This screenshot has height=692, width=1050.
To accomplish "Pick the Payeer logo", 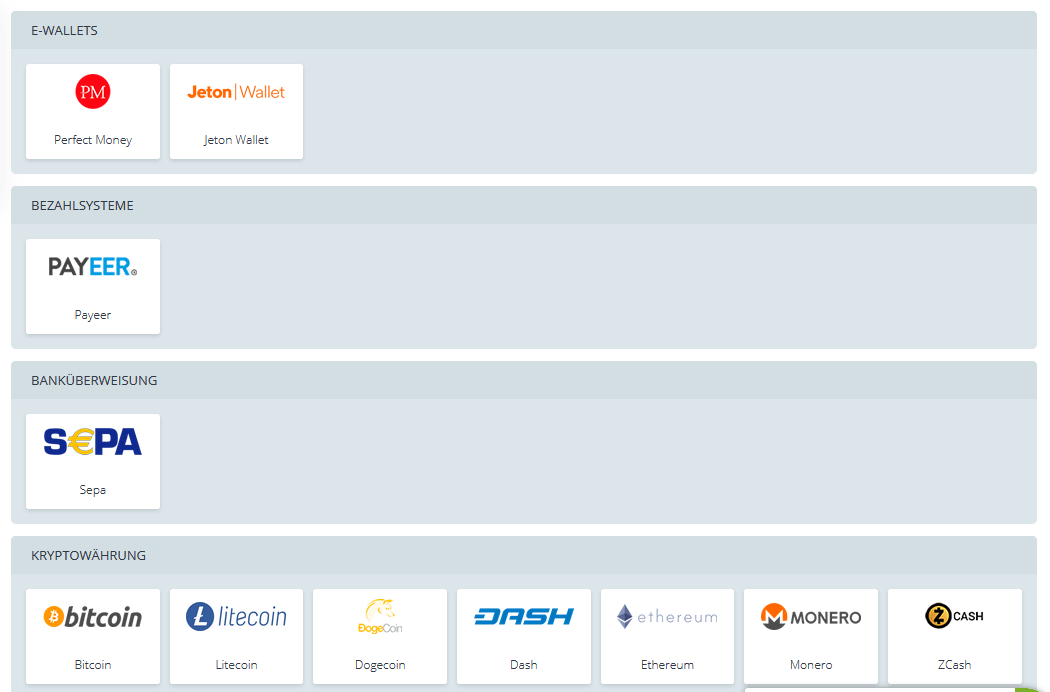I will coord(92,267).
